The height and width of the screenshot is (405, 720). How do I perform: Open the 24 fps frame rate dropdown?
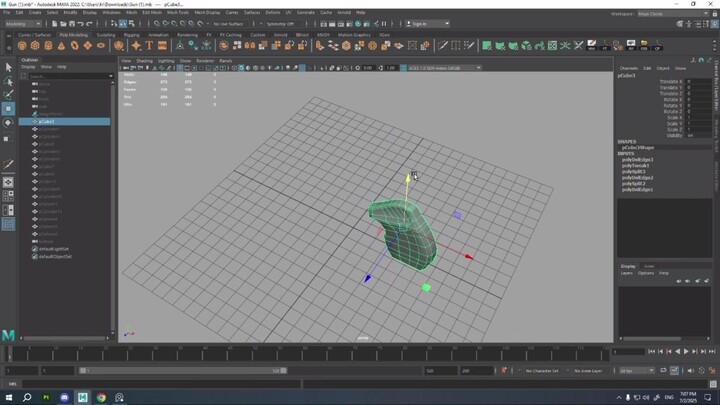point(636,371)
